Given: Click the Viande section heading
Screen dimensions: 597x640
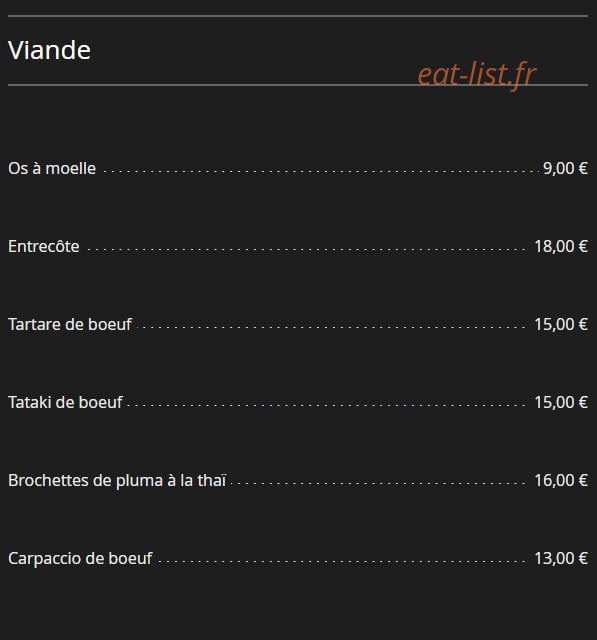Looking at the screenshot, I should [49, 50].
